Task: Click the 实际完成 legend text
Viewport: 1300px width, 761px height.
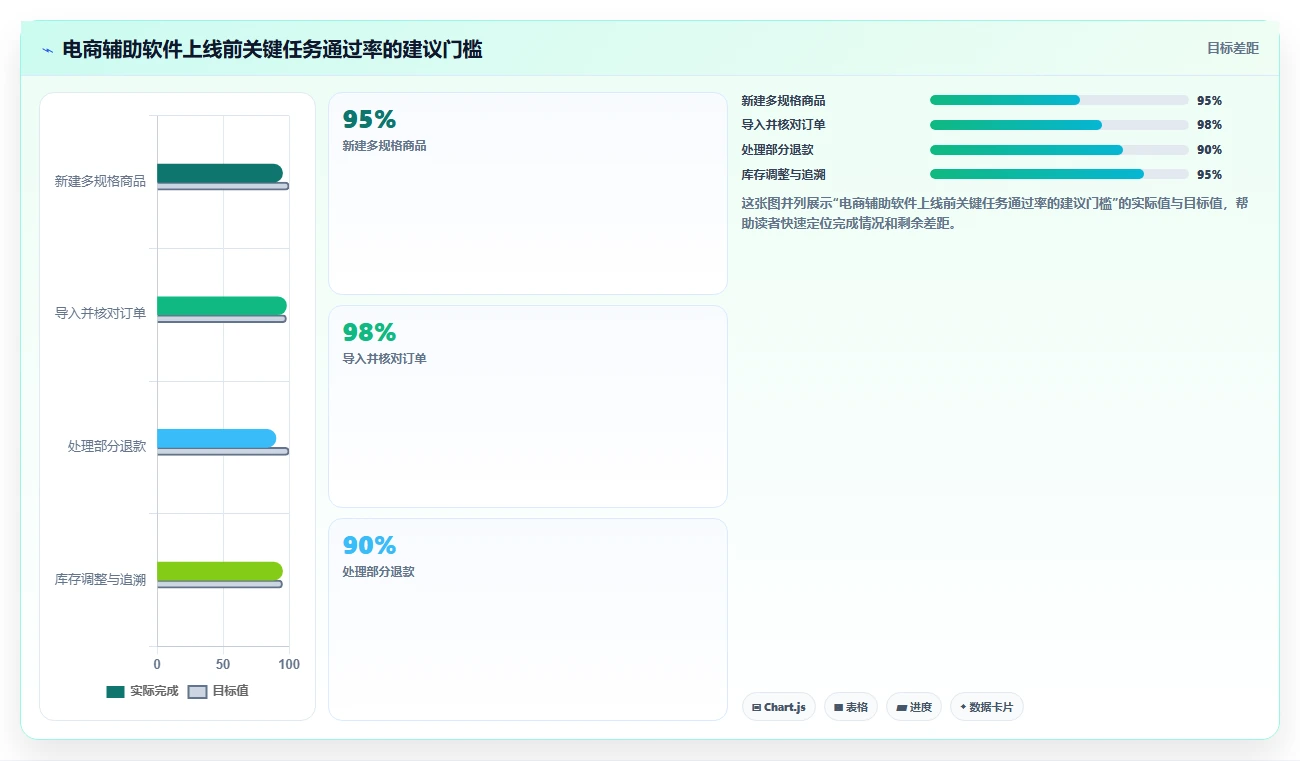Action: pos(154,691)
